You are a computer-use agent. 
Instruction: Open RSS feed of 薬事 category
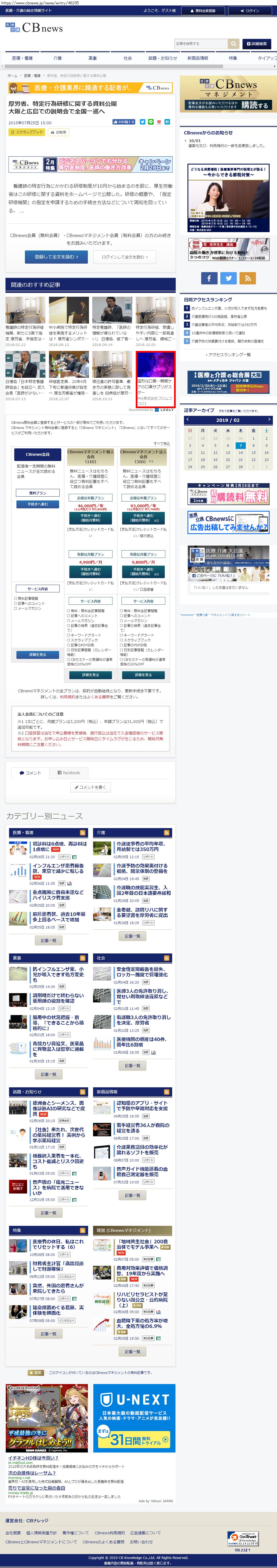tap(82, 958)
